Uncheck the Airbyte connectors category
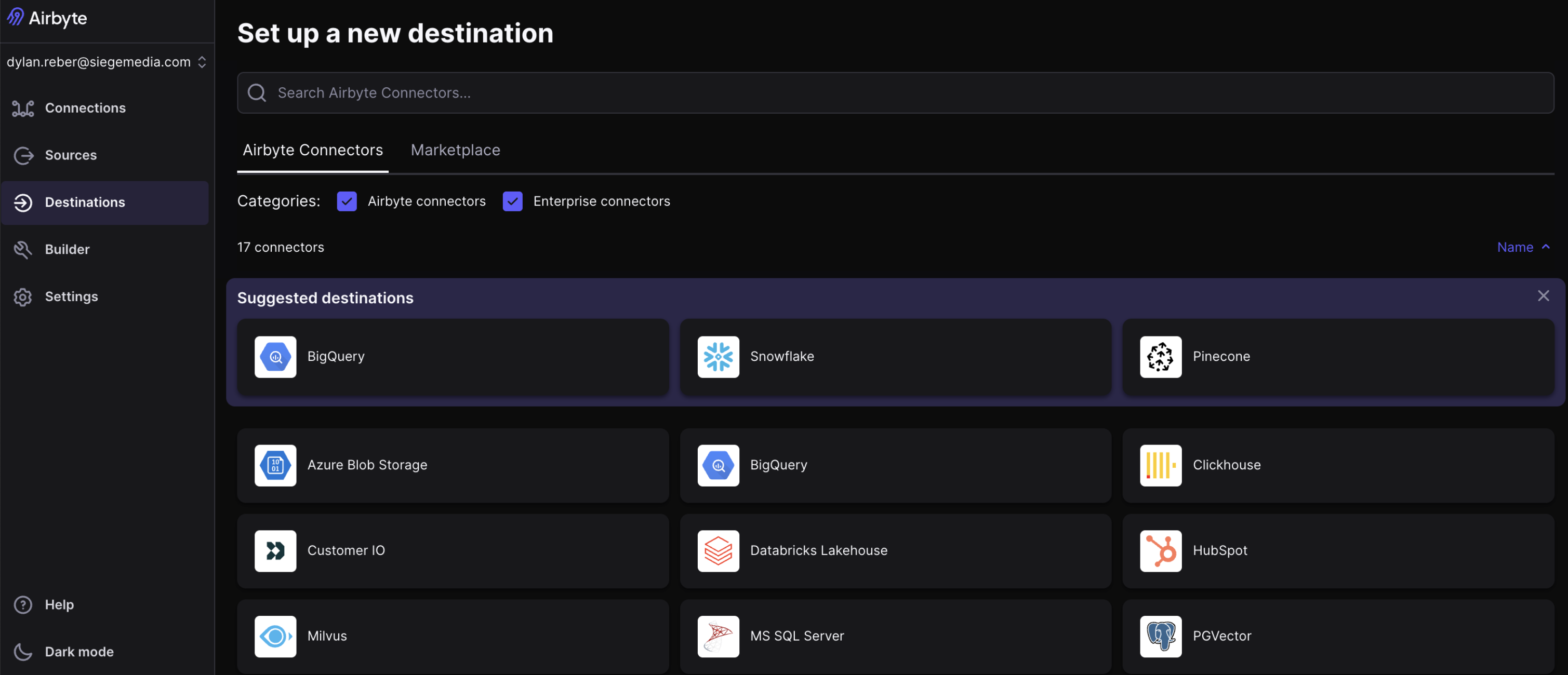The image size is (1568, 675). (347, 200)
